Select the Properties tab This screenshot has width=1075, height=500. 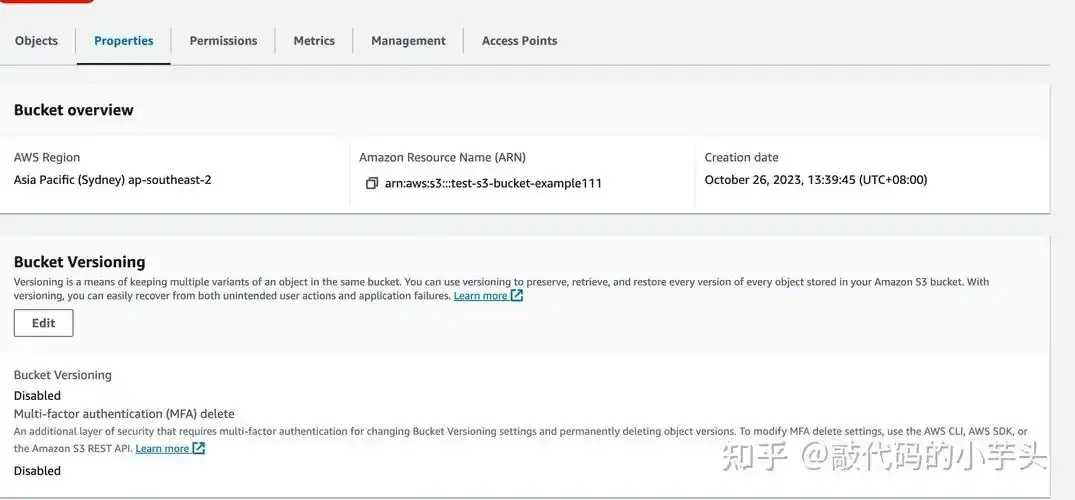coord(123,40)
